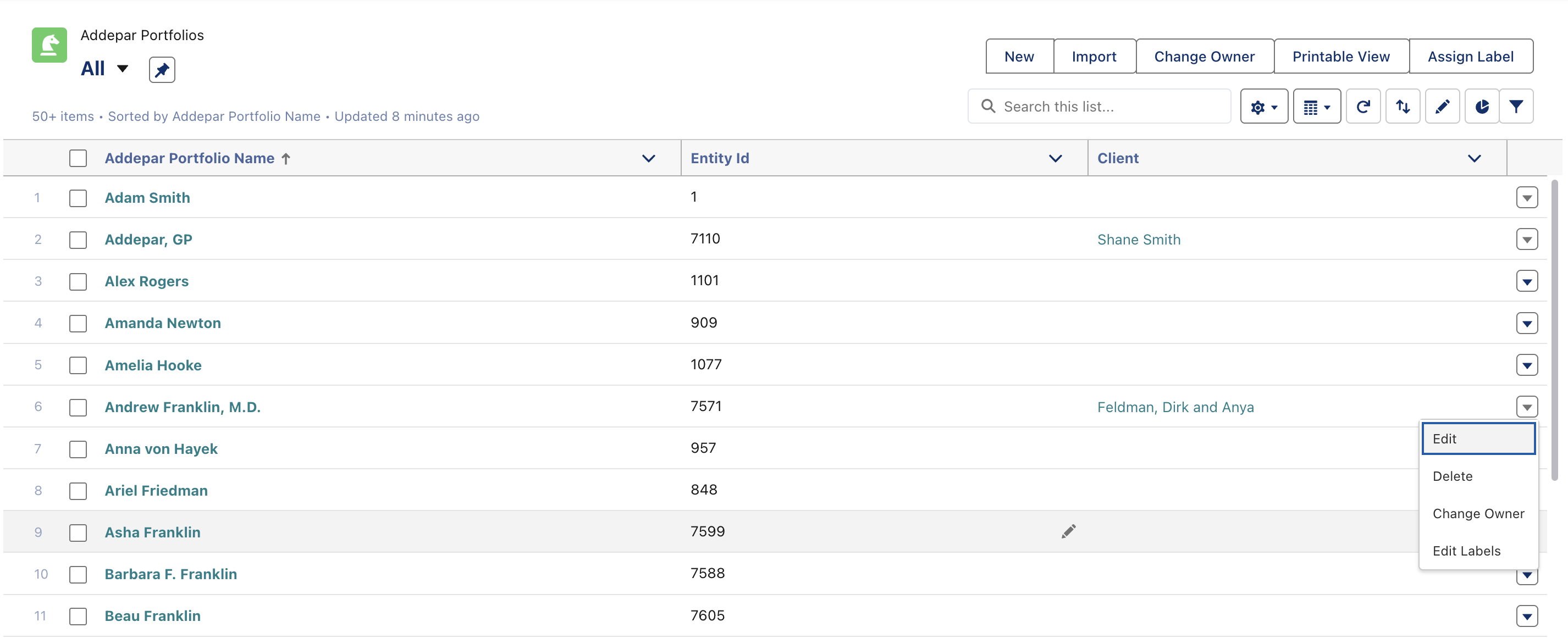
Task: Click the green Addepar Portfolios knight icon
Action: coord(49,45)
